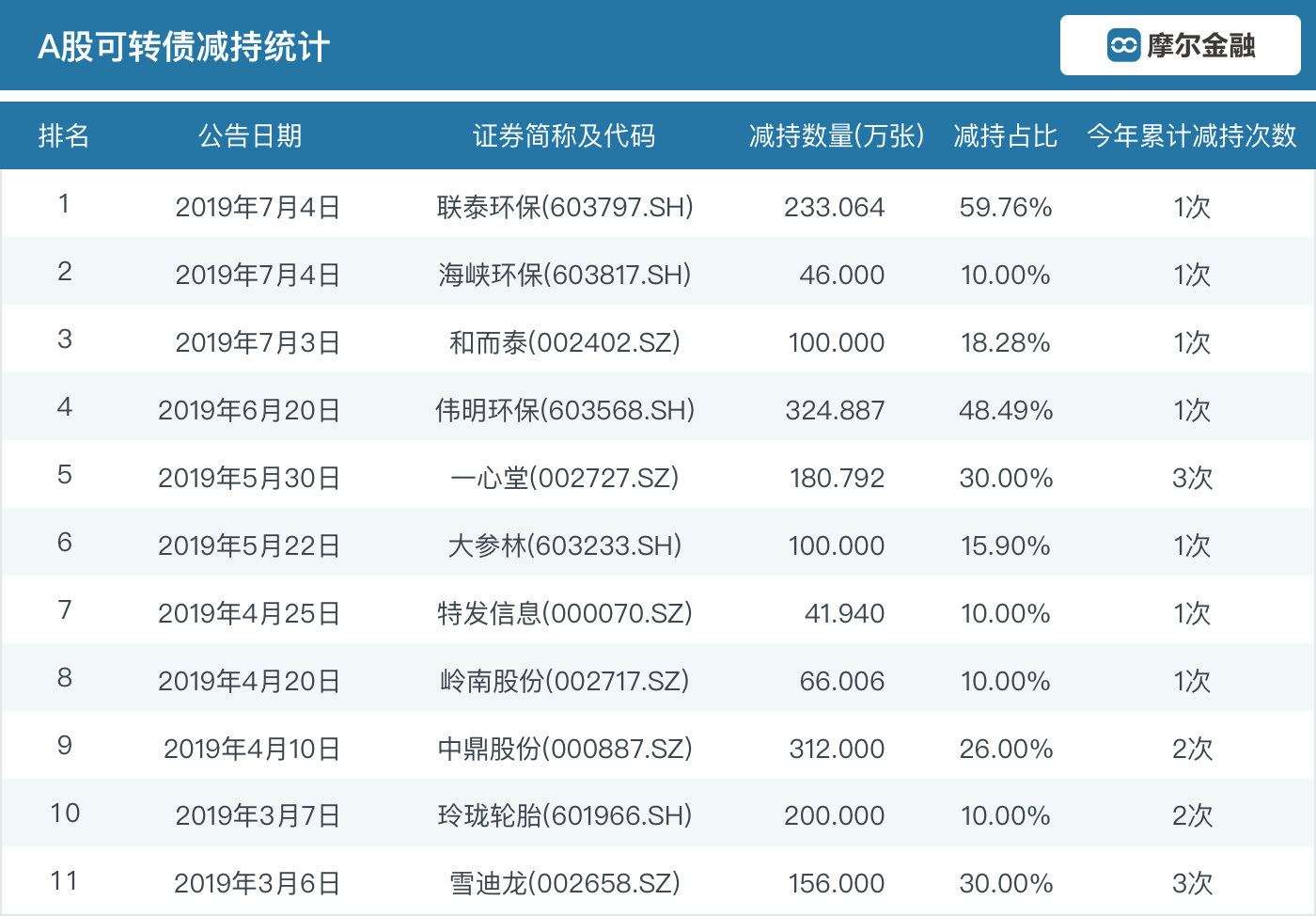This screenshot has height=916, width=1316.
Task: Select 玲珑轮胎(601966.SH) cell
Action: (x=565, y=815)
